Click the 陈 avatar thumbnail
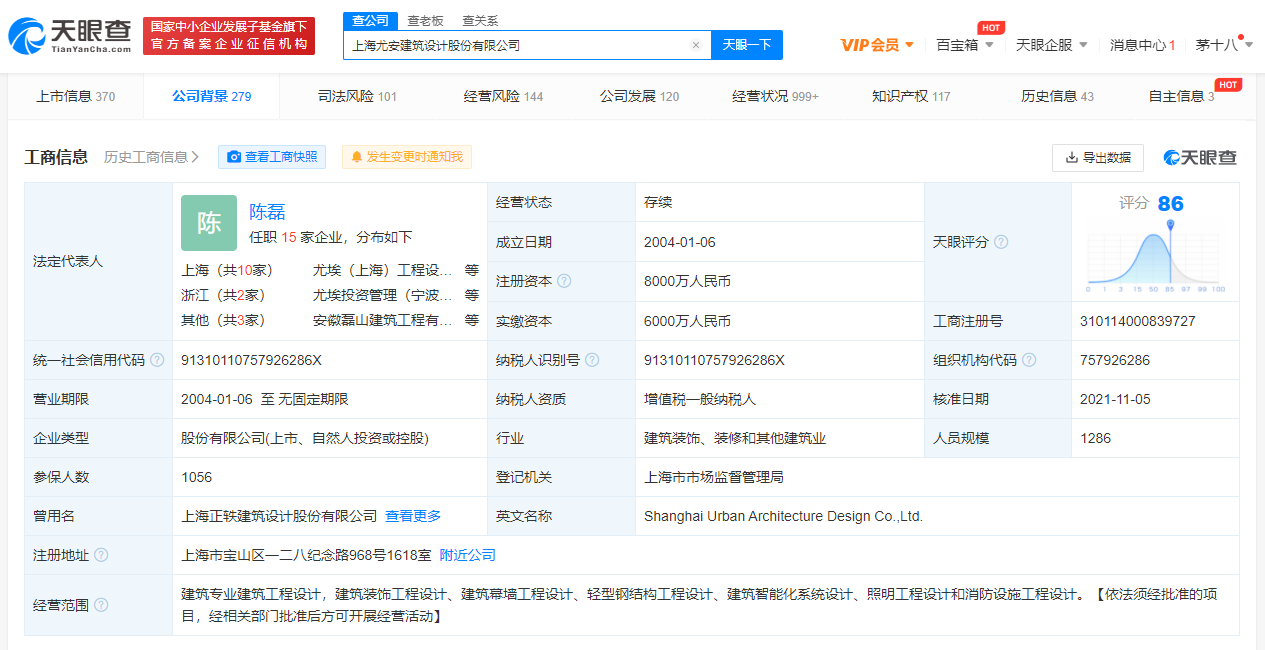Viewport: 1265px width, 650px height. (209, 223)
